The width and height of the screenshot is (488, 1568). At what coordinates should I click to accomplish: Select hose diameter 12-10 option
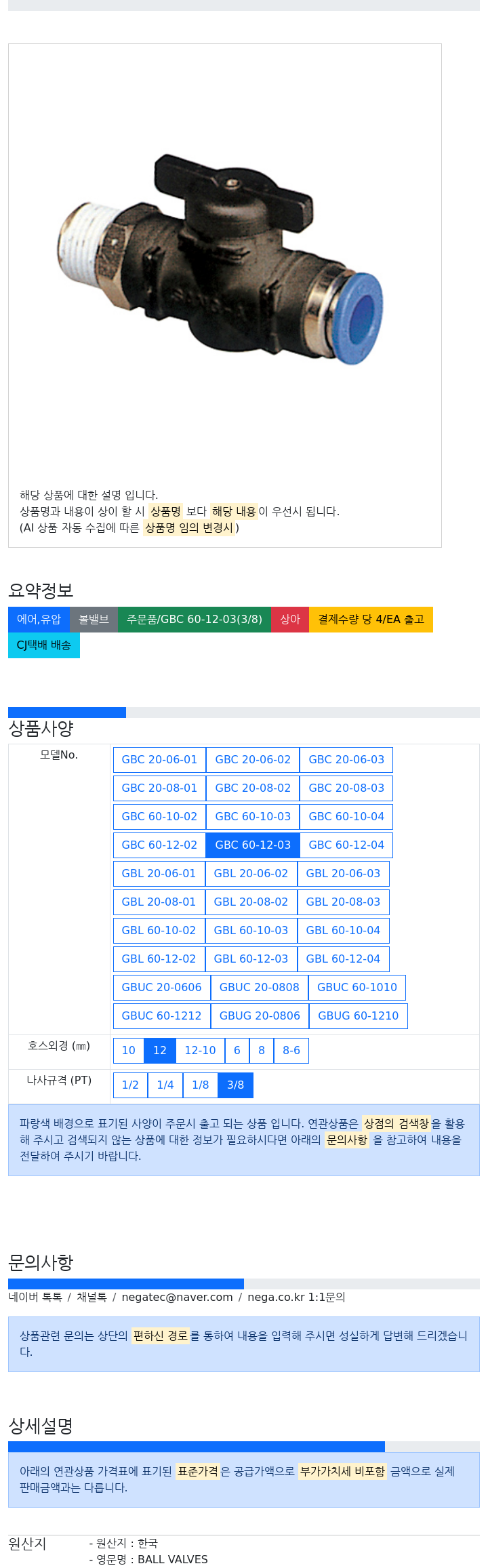pyautogui.click(x=201, y=1051)
